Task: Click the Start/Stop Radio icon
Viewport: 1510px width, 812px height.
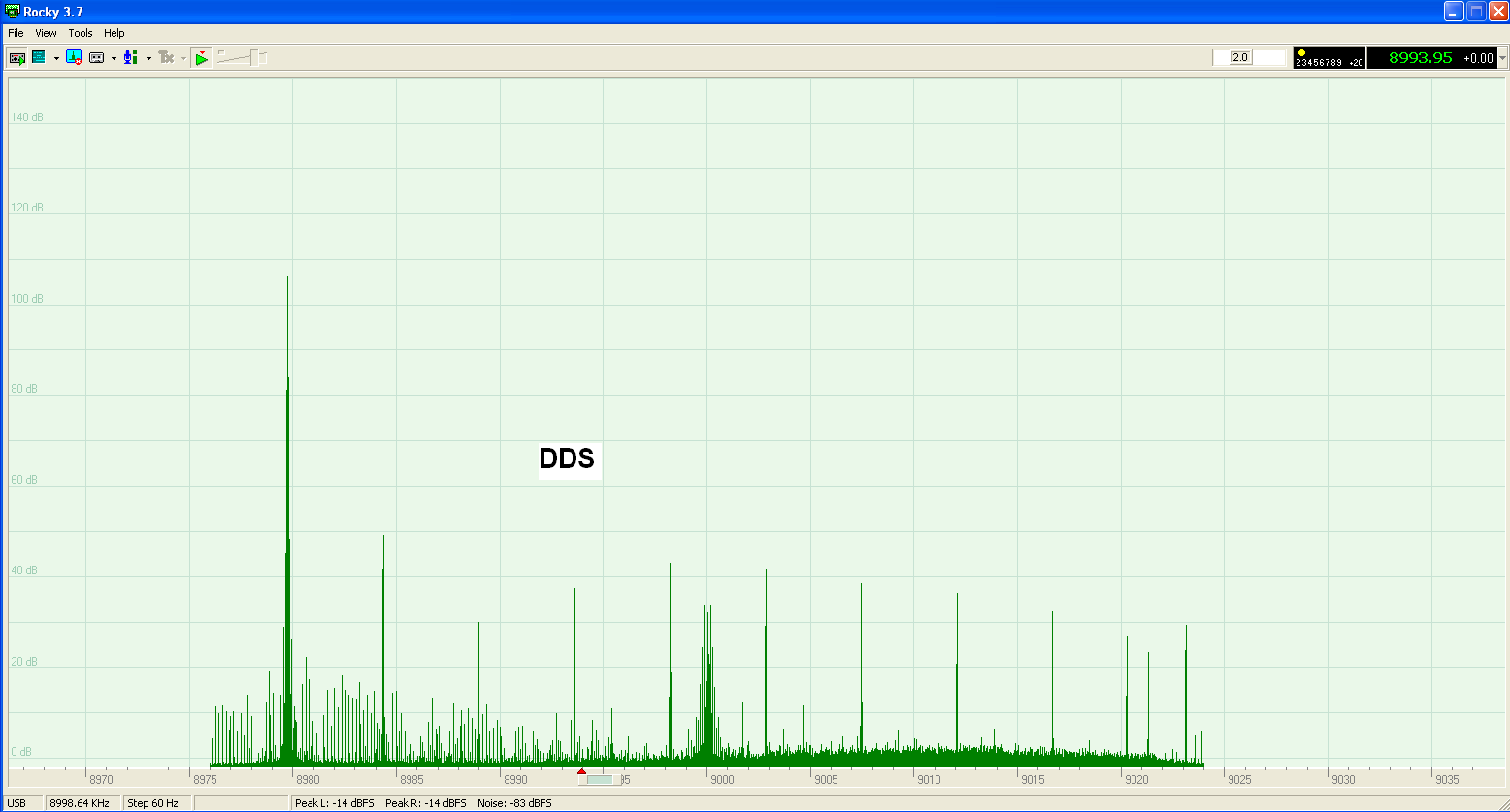Action: [16, 58]
